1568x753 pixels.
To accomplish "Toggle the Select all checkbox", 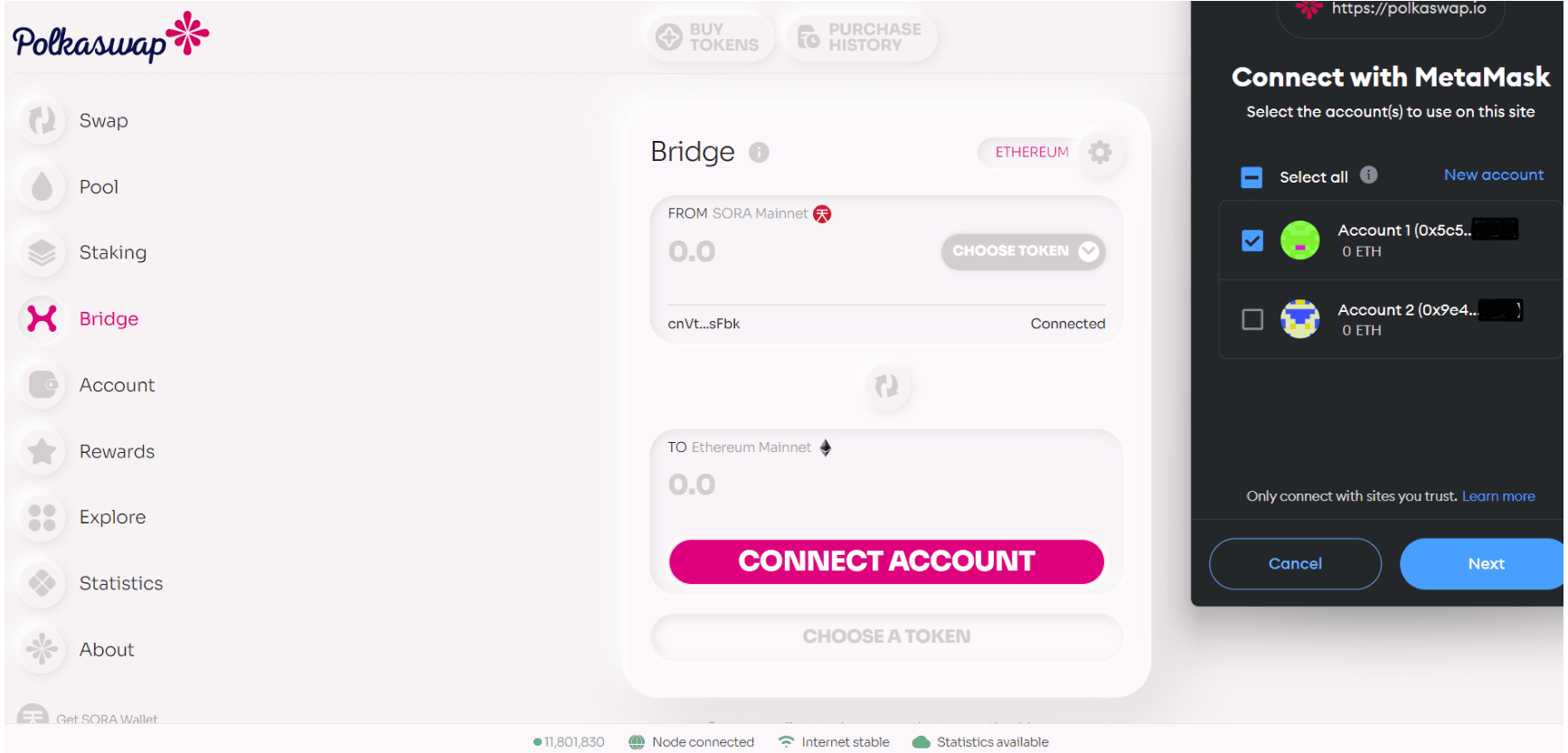I will pyautogui.click(x=1252, y=177).
